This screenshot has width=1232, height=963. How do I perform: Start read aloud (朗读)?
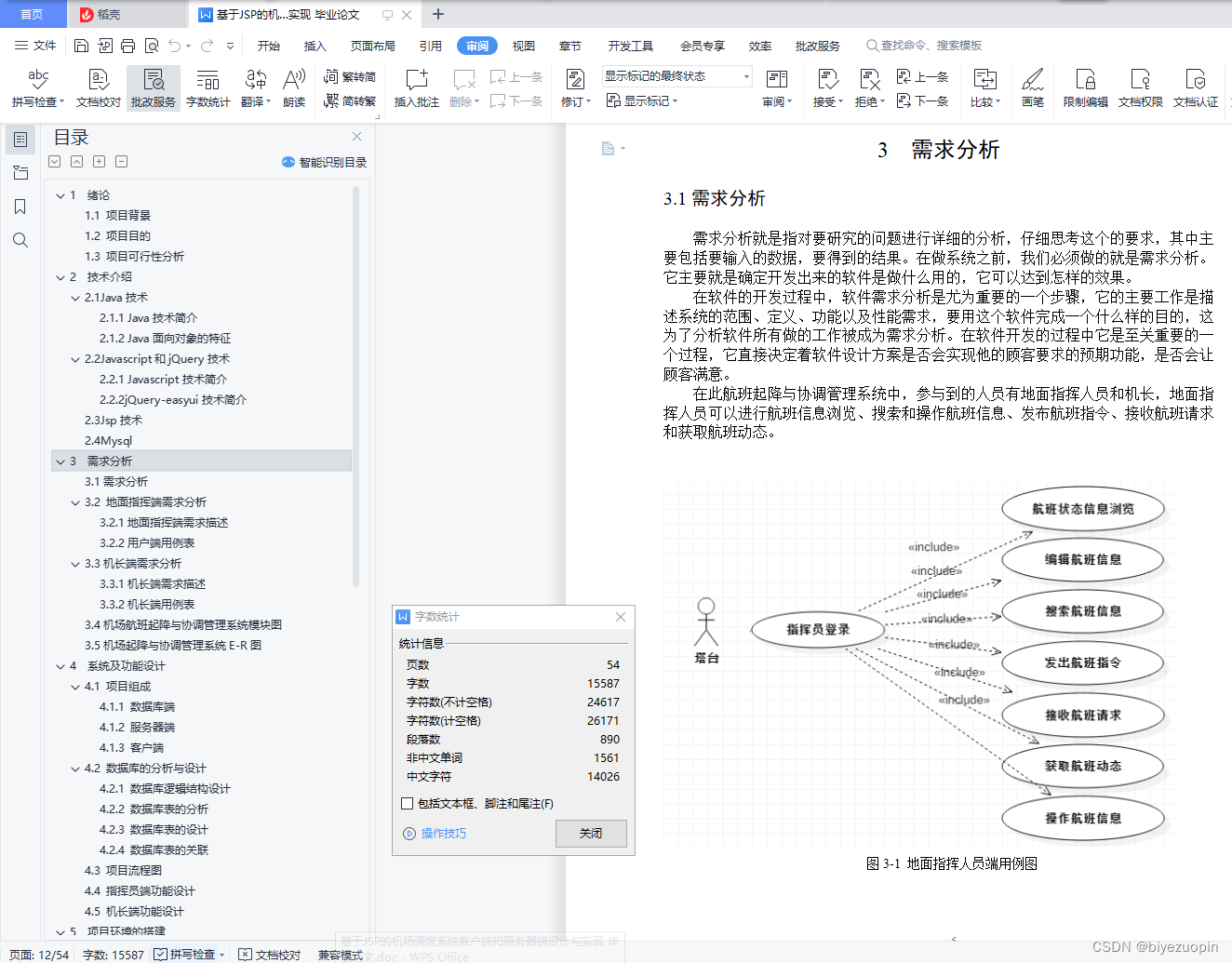pyautogui.click(x=294, y=88)
